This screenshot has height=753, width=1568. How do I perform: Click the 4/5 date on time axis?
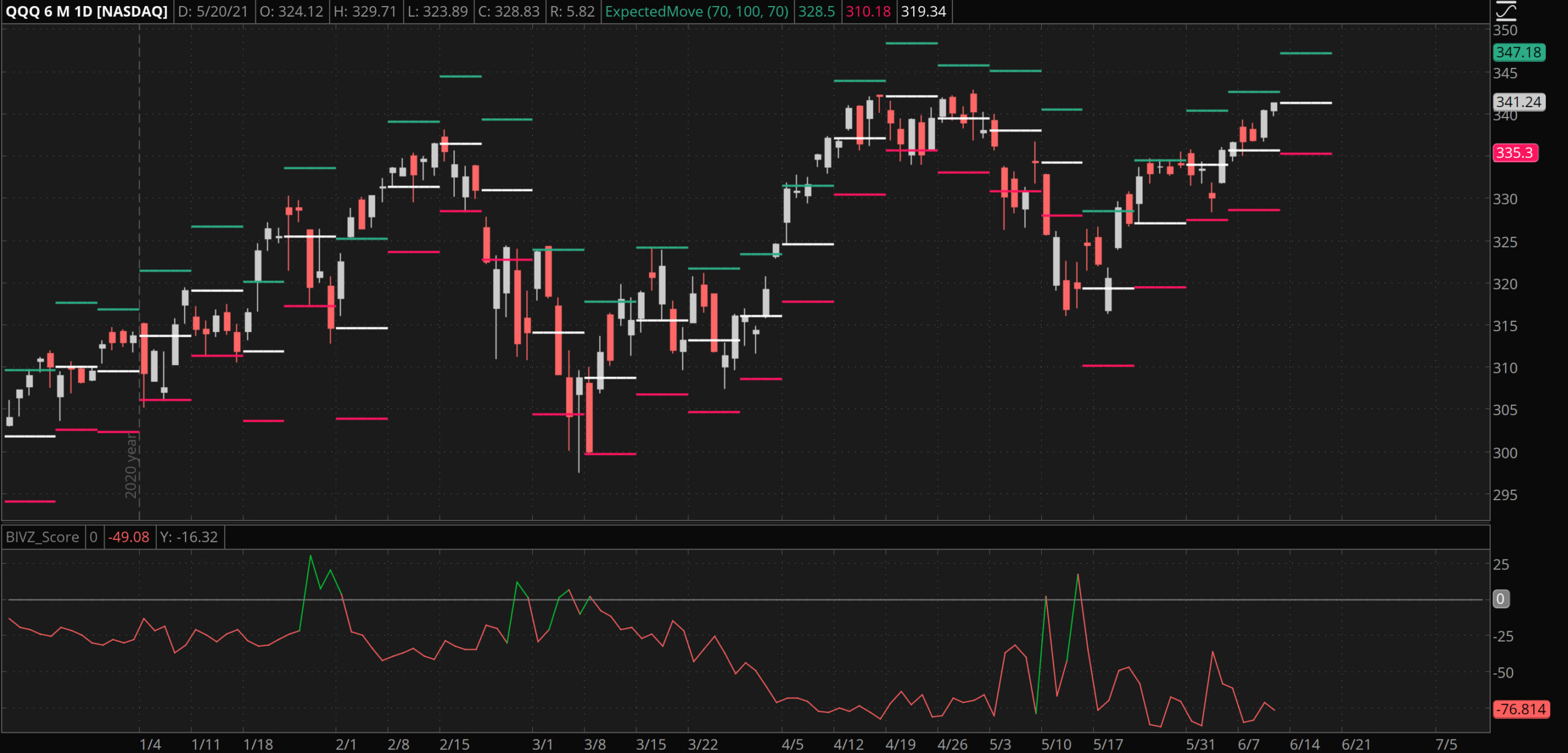pyautogui.click(x=793, y=744)
